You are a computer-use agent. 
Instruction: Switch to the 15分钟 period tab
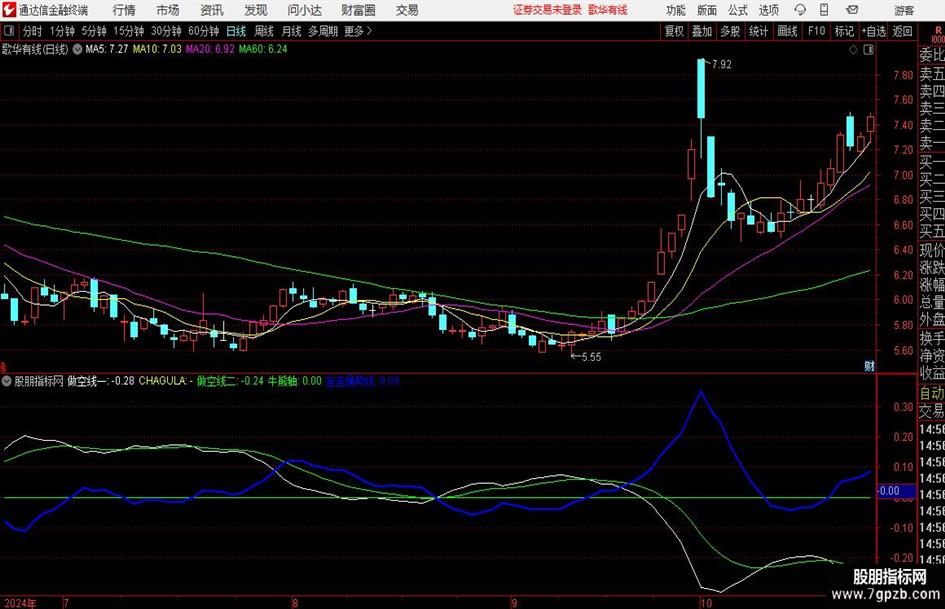pyautogui.click(x=129, y=31)
